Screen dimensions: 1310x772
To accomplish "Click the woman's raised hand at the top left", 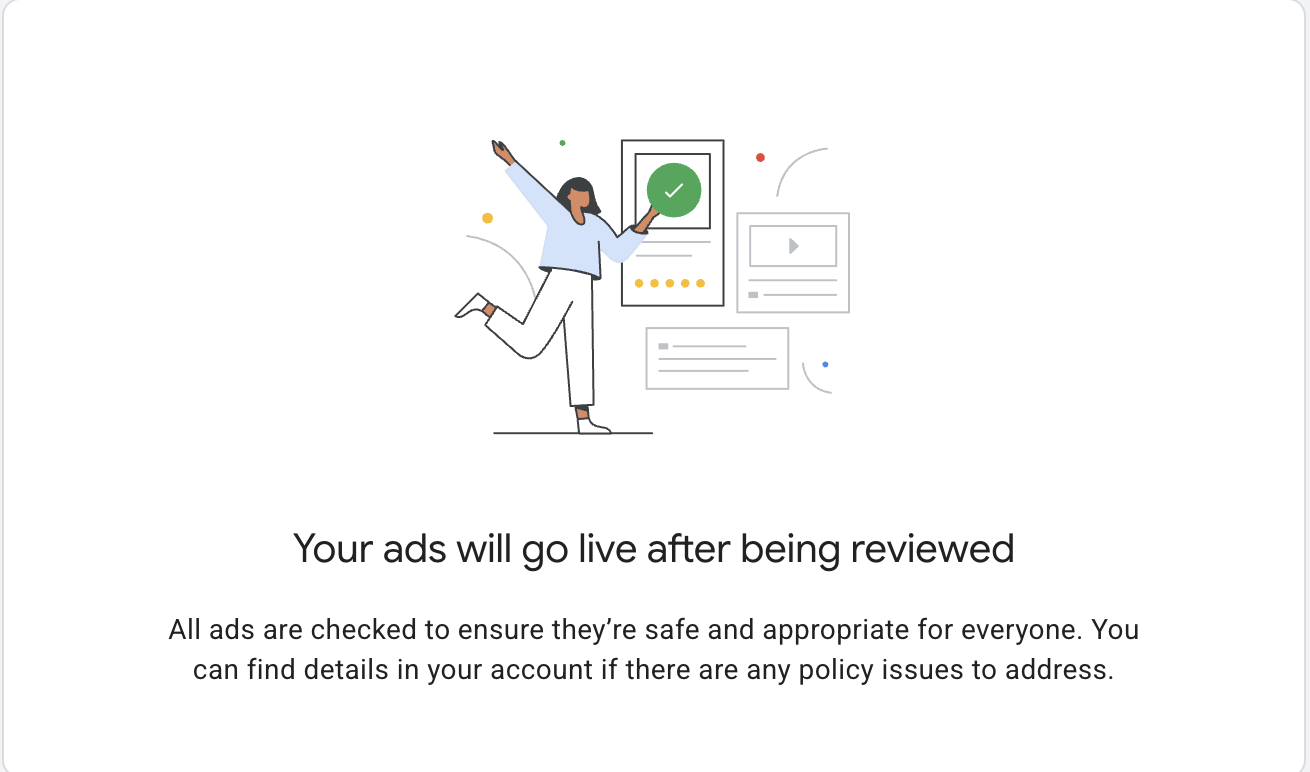I will (x=501, y=151).
